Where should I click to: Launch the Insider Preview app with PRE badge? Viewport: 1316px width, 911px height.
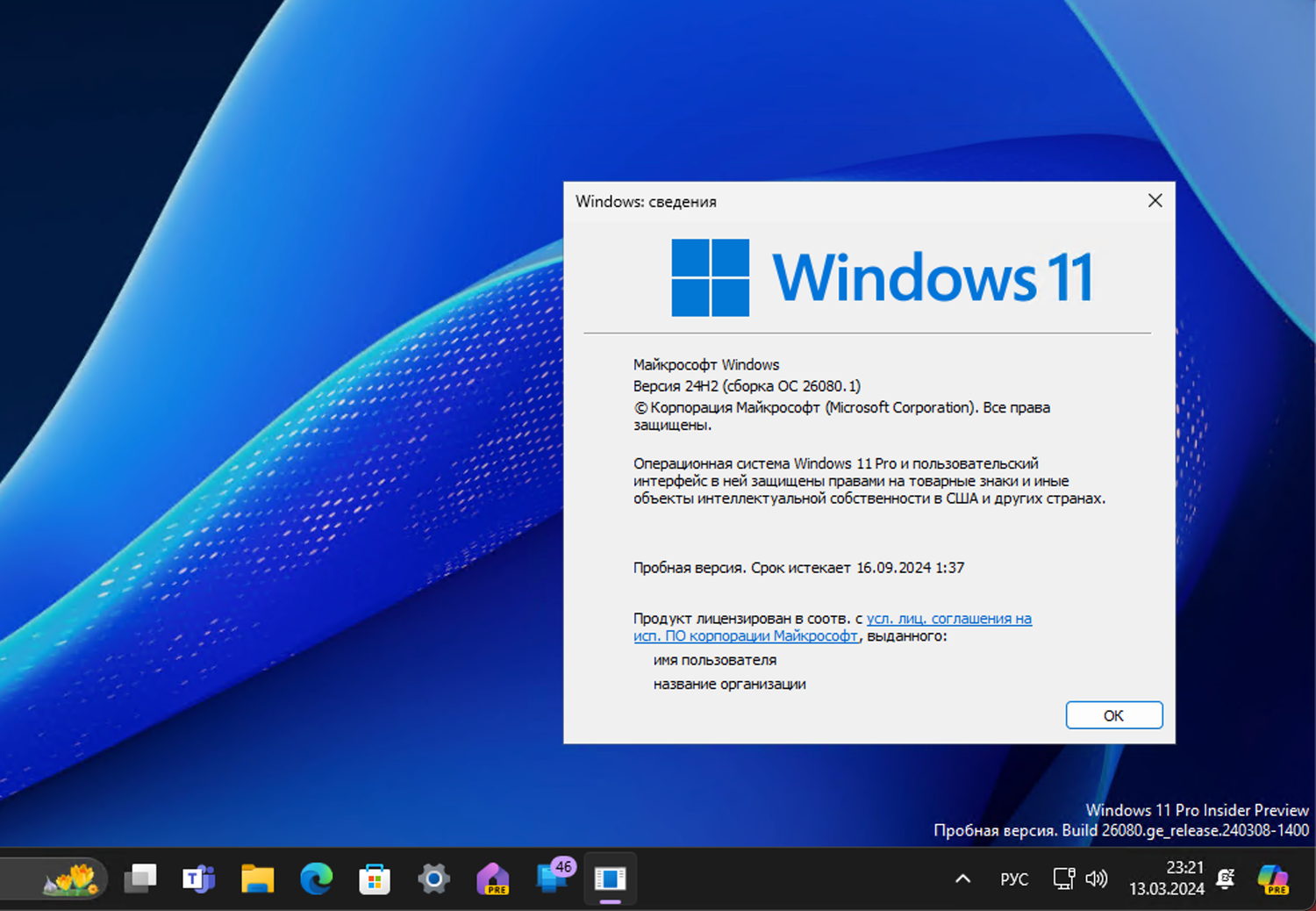(492, 879)
